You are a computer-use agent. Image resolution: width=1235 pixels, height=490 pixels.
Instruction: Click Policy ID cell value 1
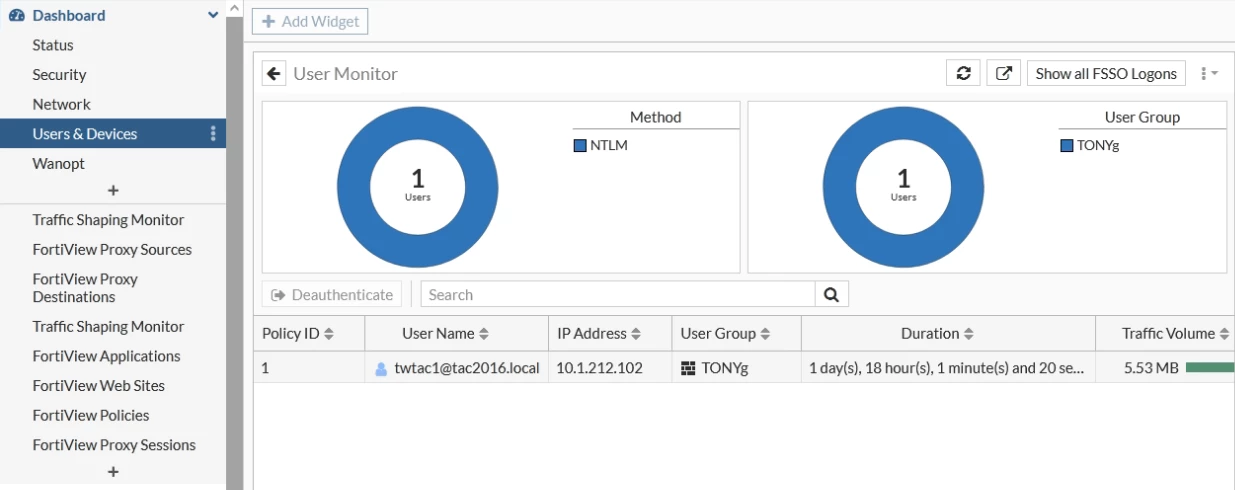(x=266, y=368)
